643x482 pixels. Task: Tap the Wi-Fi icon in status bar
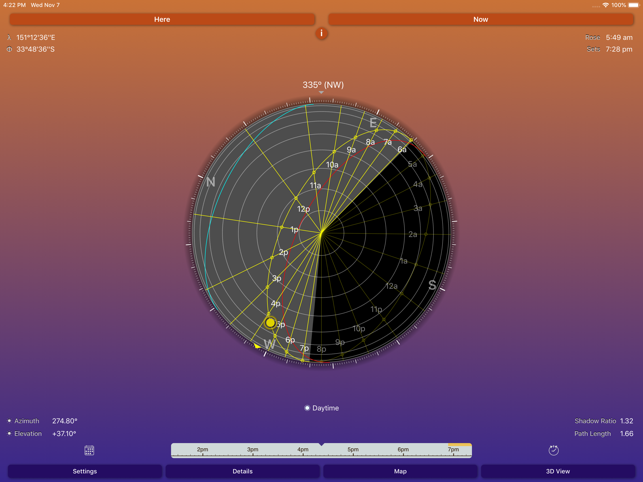click(605, 5)
